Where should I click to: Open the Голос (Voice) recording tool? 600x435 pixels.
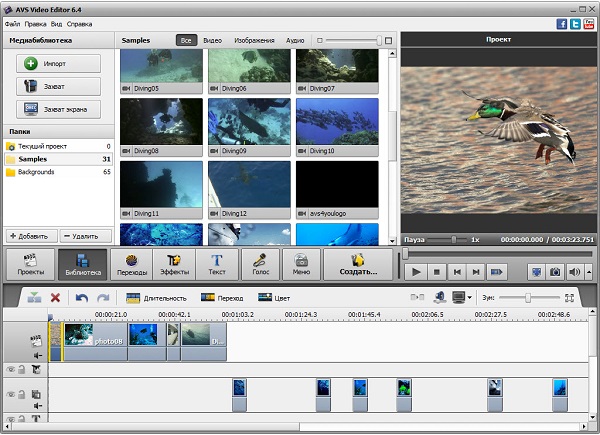pos(260,263)
